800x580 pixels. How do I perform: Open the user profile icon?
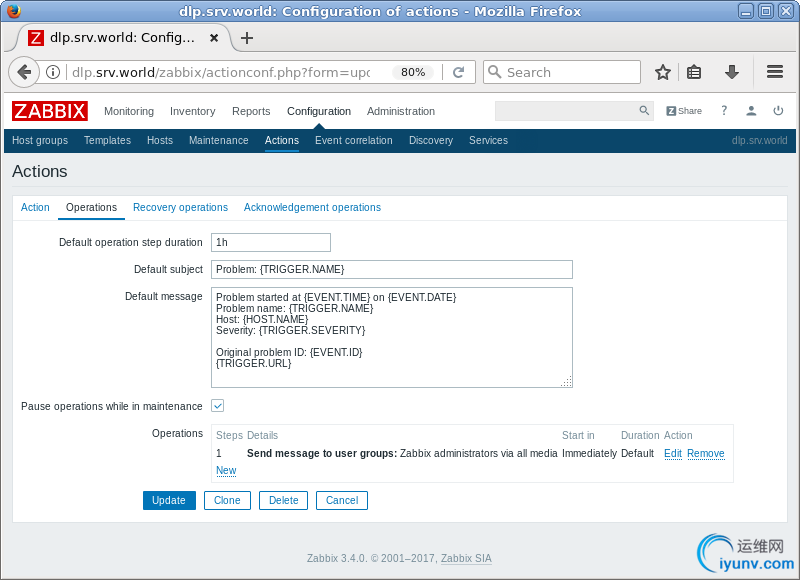751,111
